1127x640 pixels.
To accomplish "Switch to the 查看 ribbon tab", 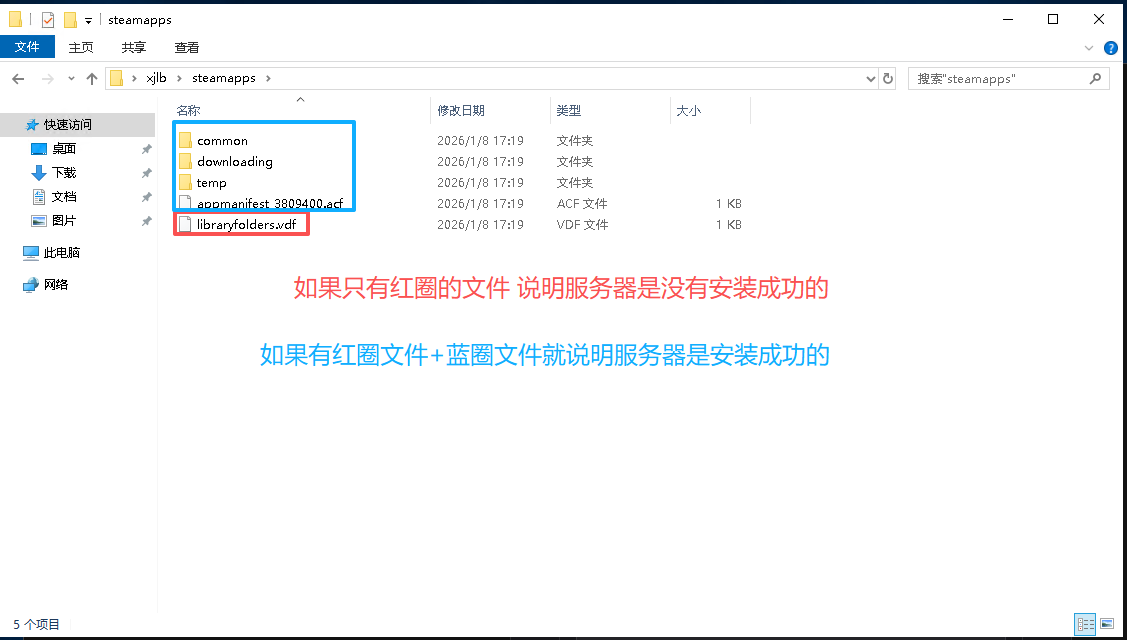I will coord(186,47).
